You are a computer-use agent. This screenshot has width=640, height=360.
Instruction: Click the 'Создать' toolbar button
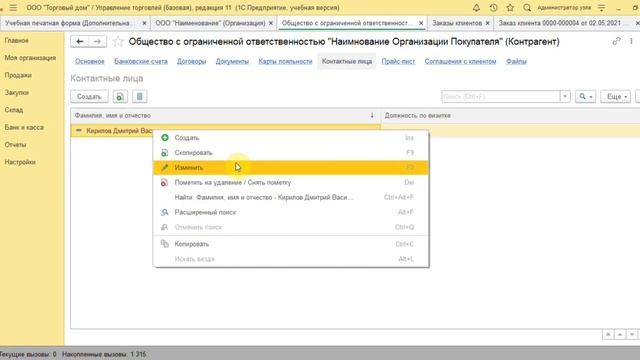[89, 97]
